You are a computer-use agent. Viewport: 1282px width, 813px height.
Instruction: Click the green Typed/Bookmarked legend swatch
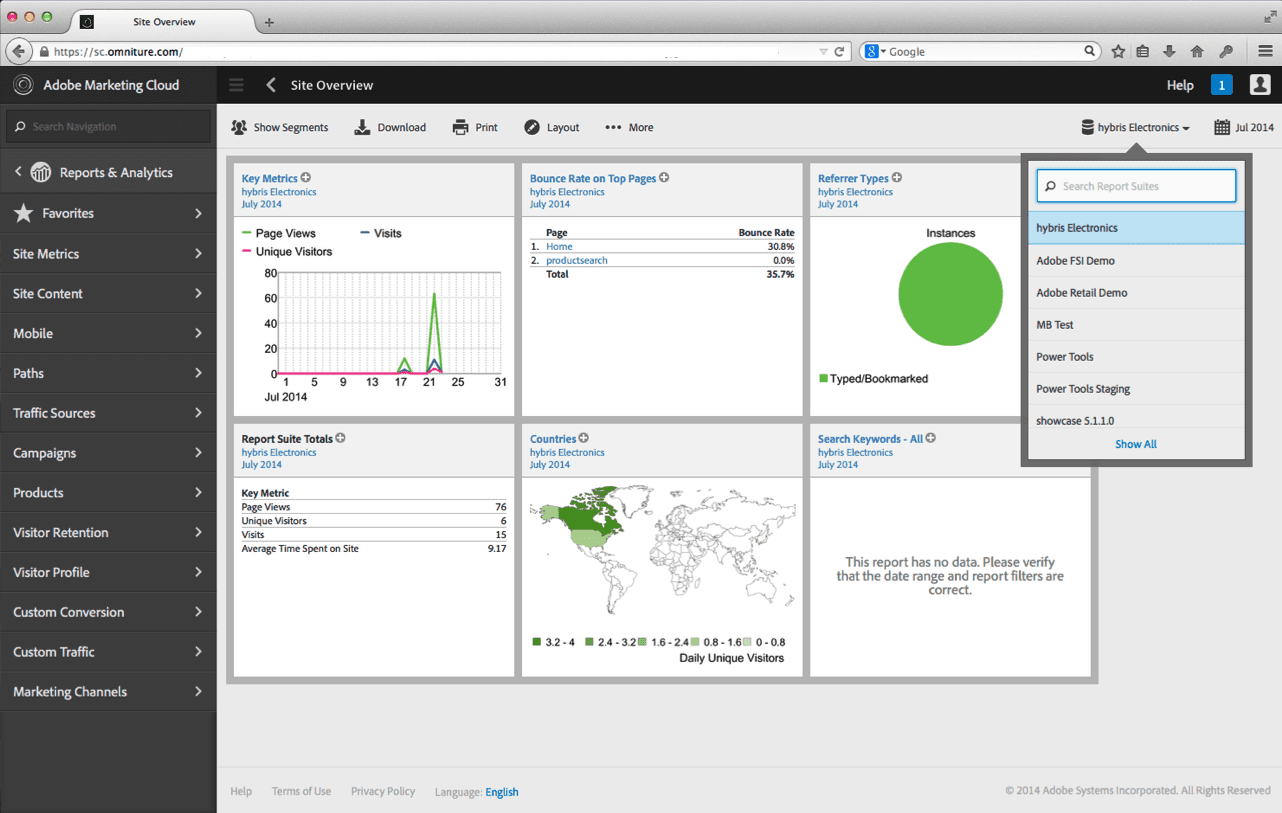click(823, 379)
